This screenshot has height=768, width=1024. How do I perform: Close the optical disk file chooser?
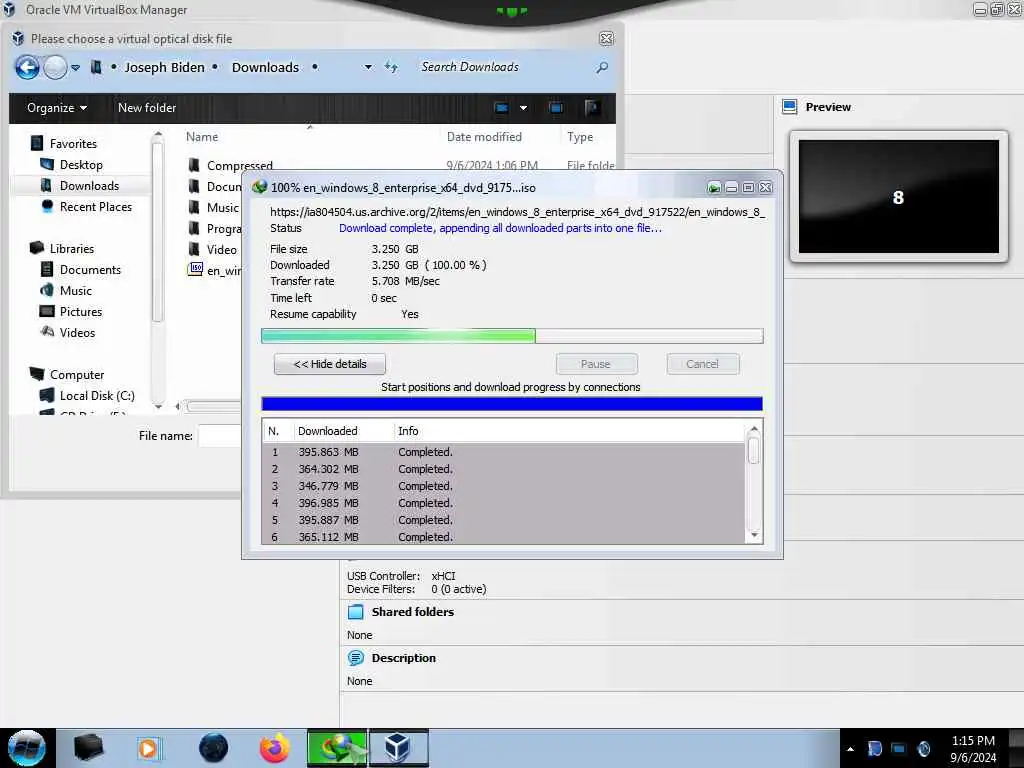point(606,39)
